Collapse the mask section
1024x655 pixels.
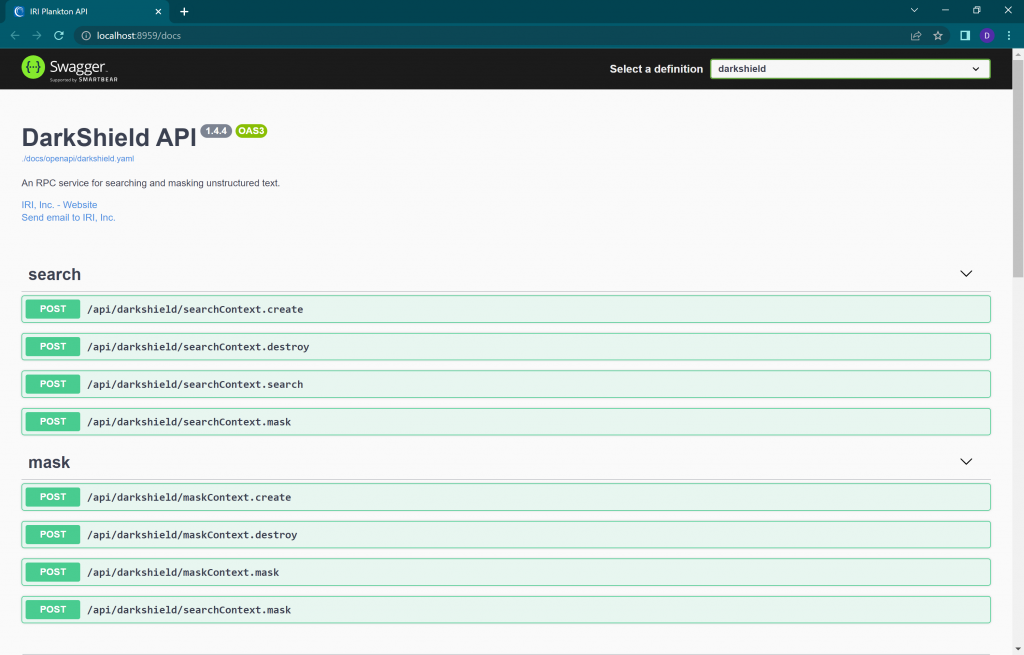point(966,461)
